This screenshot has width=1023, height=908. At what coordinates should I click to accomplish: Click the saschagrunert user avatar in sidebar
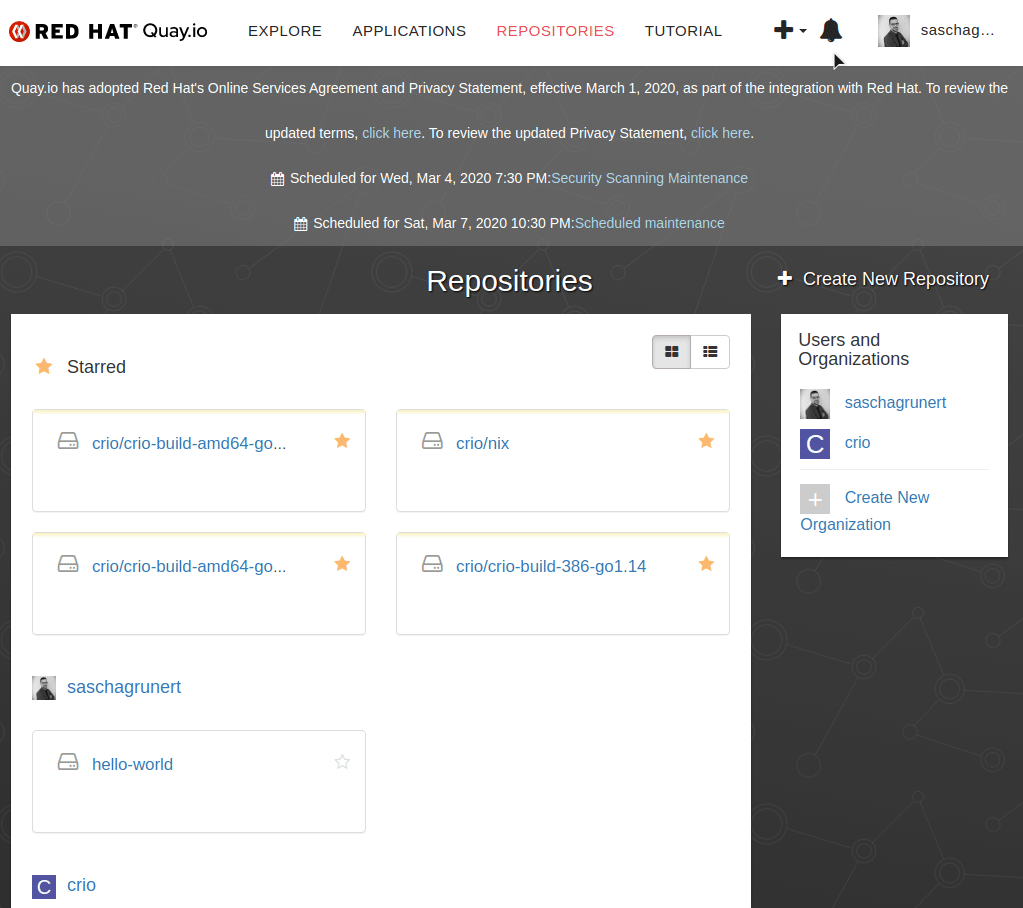pyautogui.click(x=814, y=403)
